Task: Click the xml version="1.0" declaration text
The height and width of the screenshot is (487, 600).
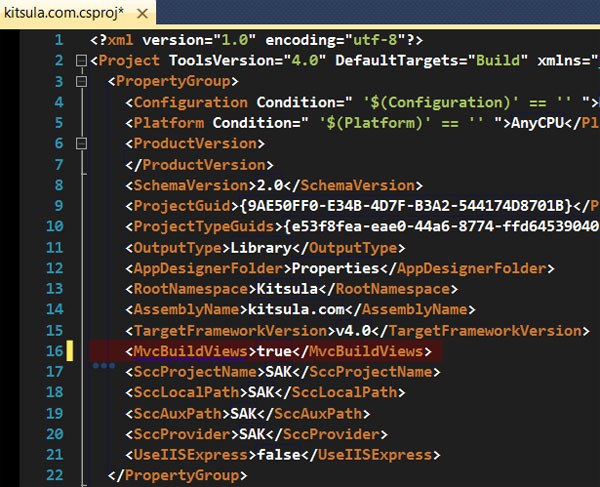Action: tap(256, 40)
